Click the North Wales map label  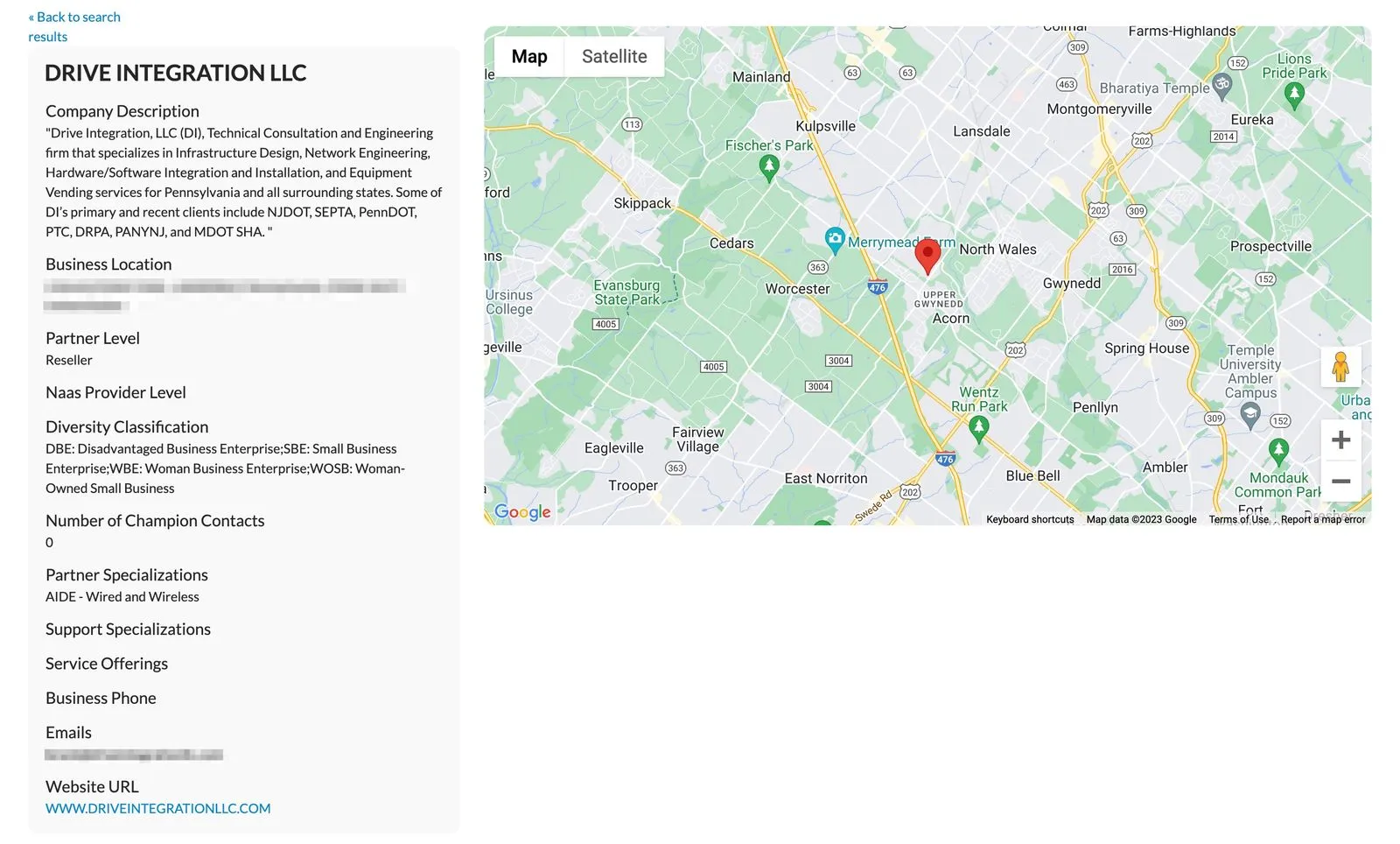click(997, 250)
